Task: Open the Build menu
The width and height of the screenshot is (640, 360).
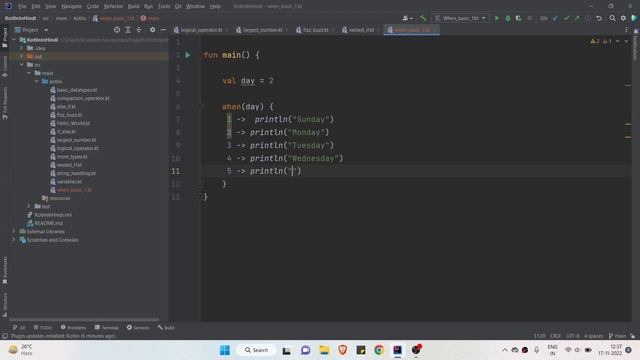Action: (x=133, y=7)
